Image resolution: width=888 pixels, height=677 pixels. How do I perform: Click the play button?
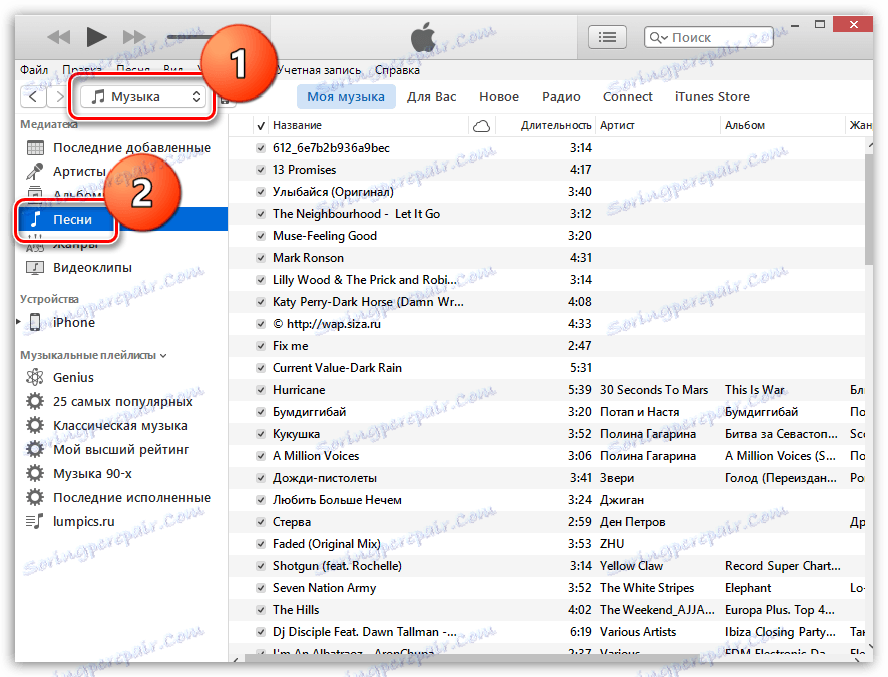point(96,37)
